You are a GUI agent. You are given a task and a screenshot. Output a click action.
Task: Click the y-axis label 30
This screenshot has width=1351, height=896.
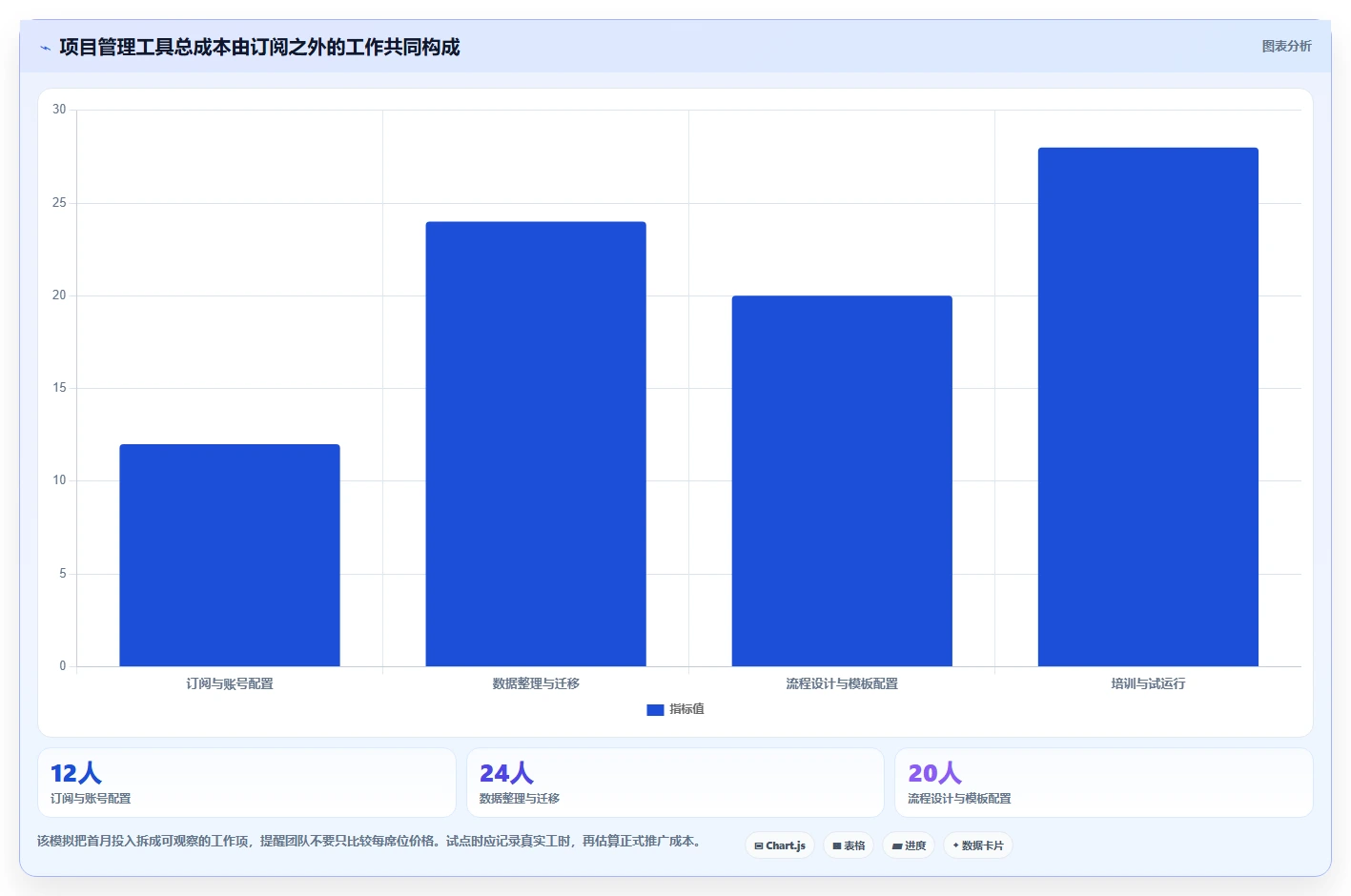[x=59, y=110]
